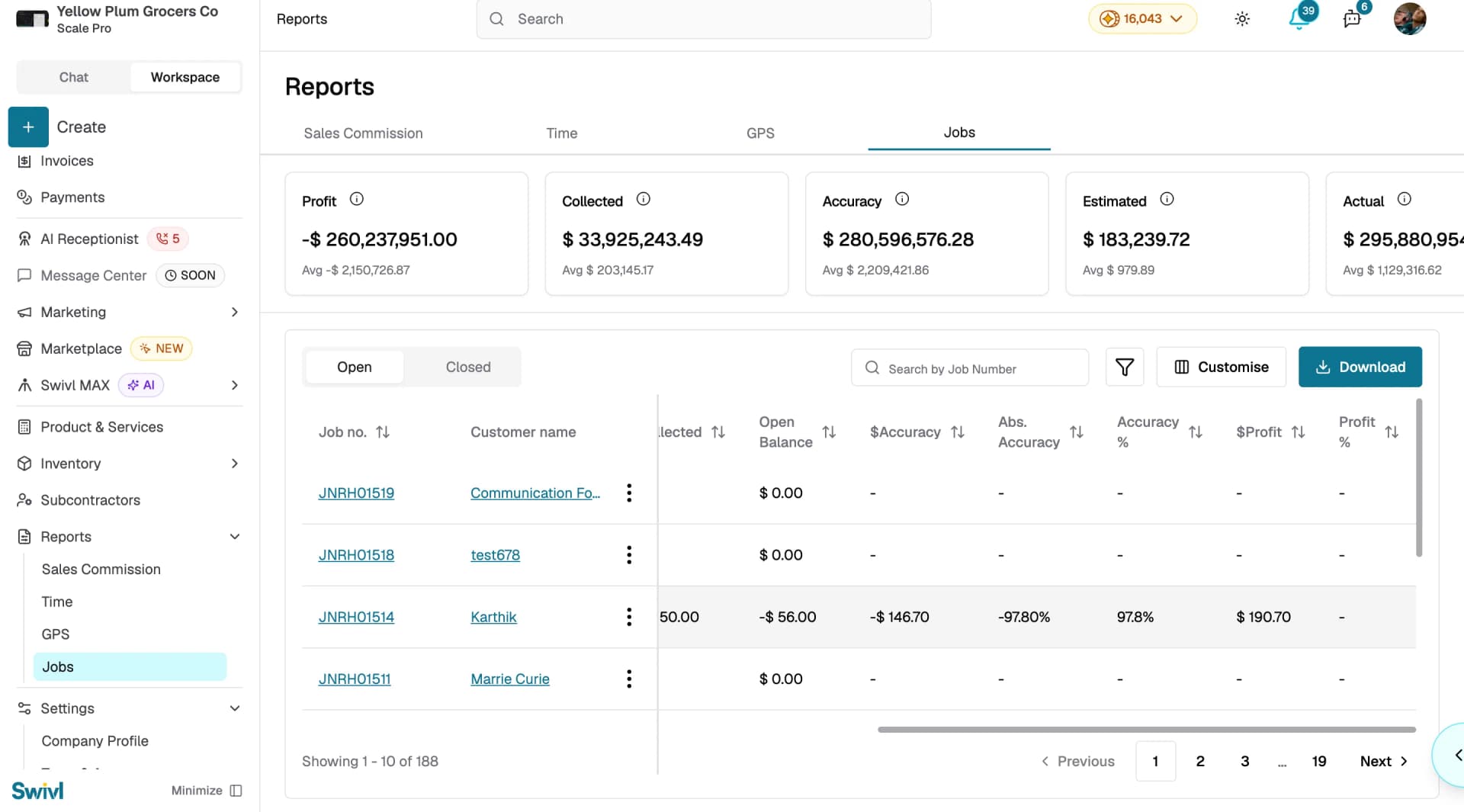Toggle the light theme sun icon
This screenshot has width=1464, height=812.
tap(1242, 19)
